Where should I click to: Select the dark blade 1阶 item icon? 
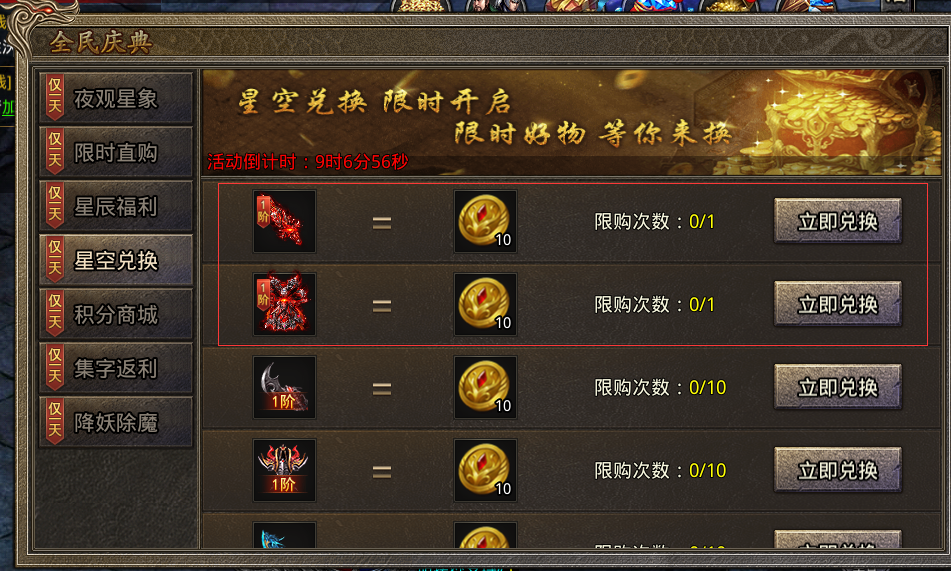[284, 387]
